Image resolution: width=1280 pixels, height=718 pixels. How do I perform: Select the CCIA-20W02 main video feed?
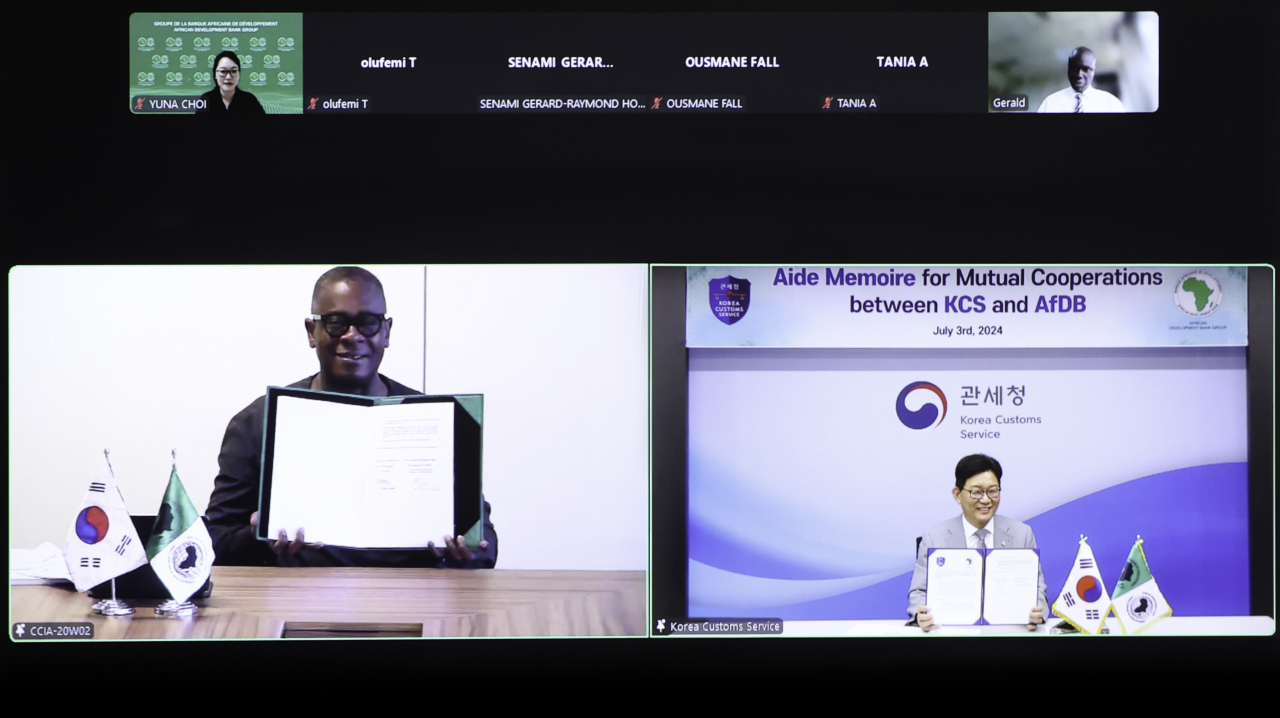point(328,451)
